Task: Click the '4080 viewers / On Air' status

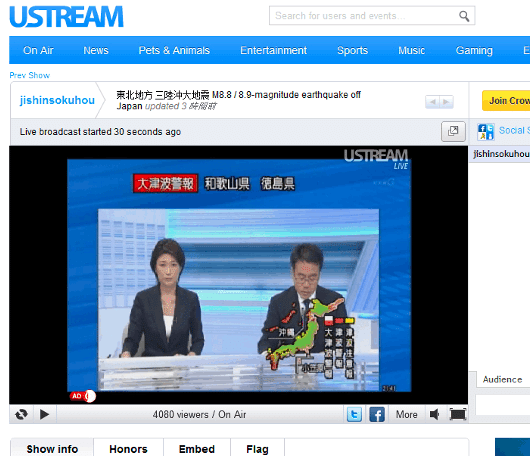Action: coord(199,414)
